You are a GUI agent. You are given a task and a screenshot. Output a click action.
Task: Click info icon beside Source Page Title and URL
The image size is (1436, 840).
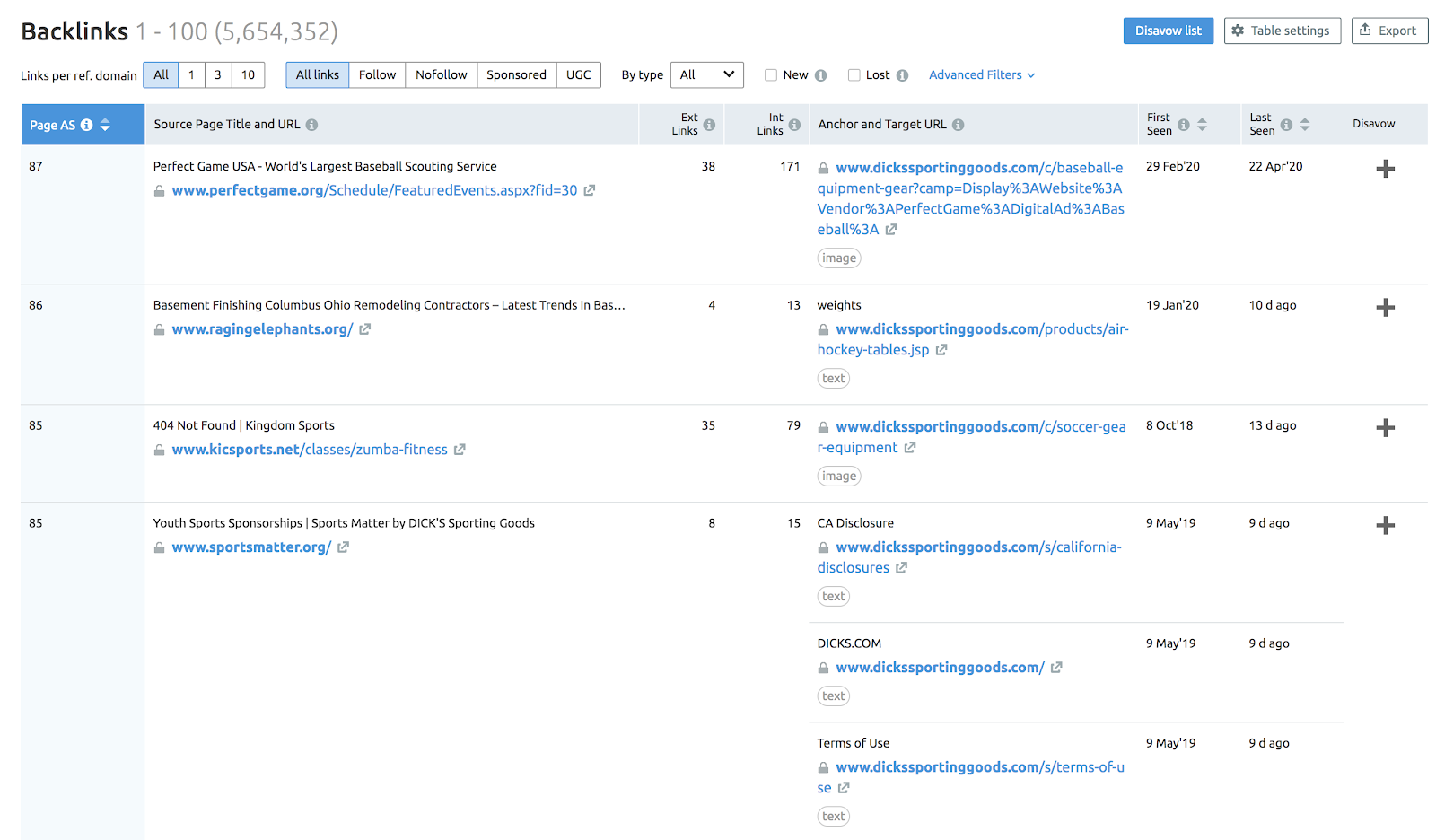(311, 125)
